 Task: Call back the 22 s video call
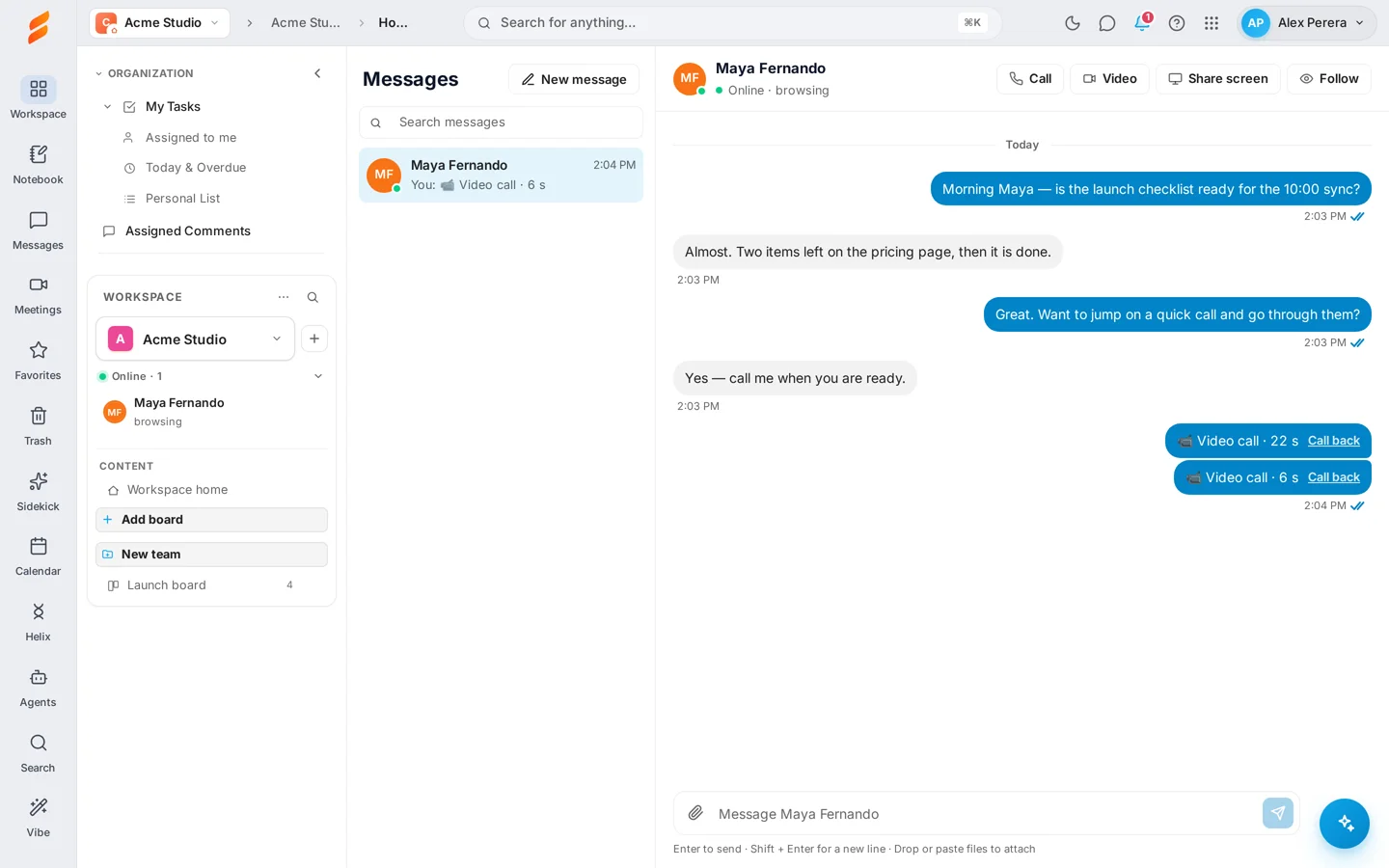[1333, 441]
